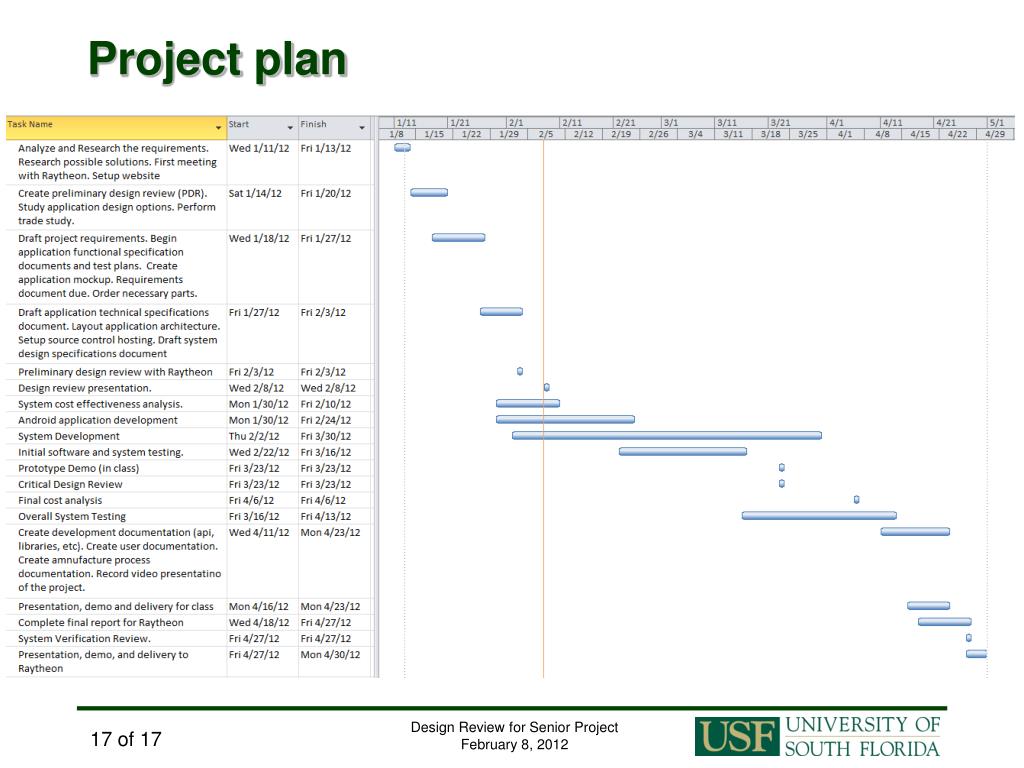Screen dimensions: 1024x768
Task: Click the 2/5 week label in timescale
Action: 546,134
